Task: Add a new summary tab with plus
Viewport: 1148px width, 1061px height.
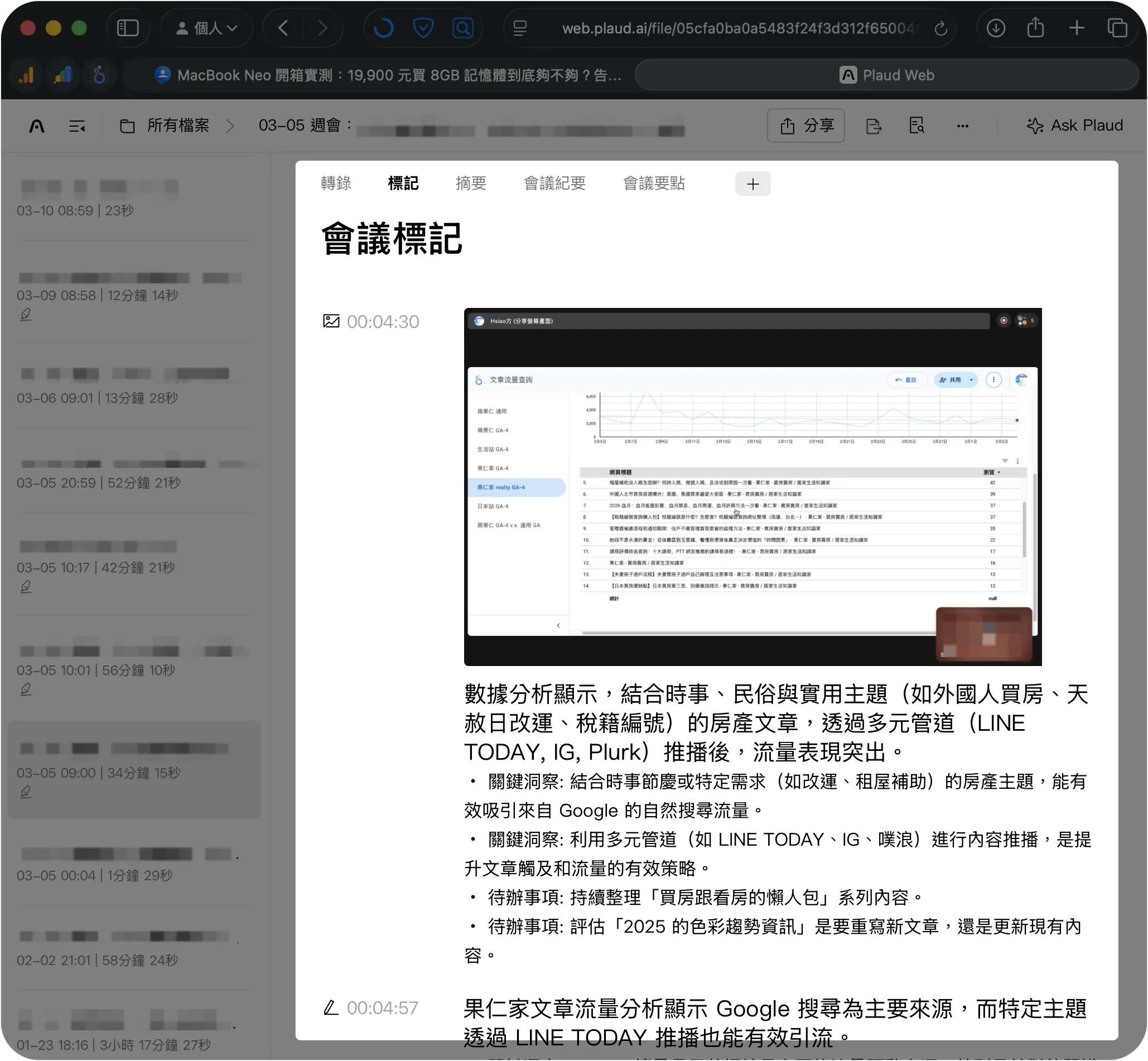Action: pyautogui.click(x=753, y=184)
